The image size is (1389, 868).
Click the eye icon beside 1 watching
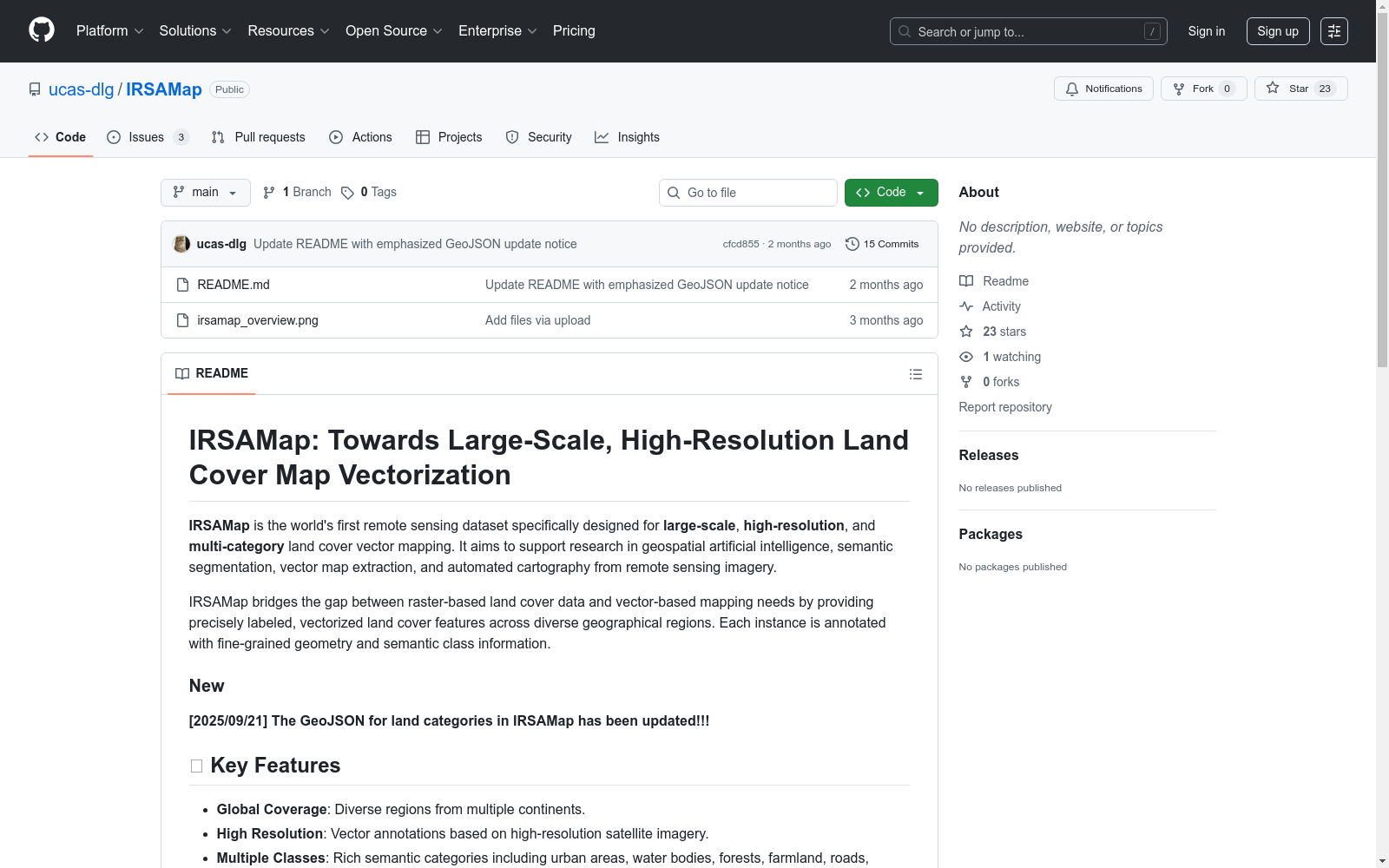[x=966, y=357]
